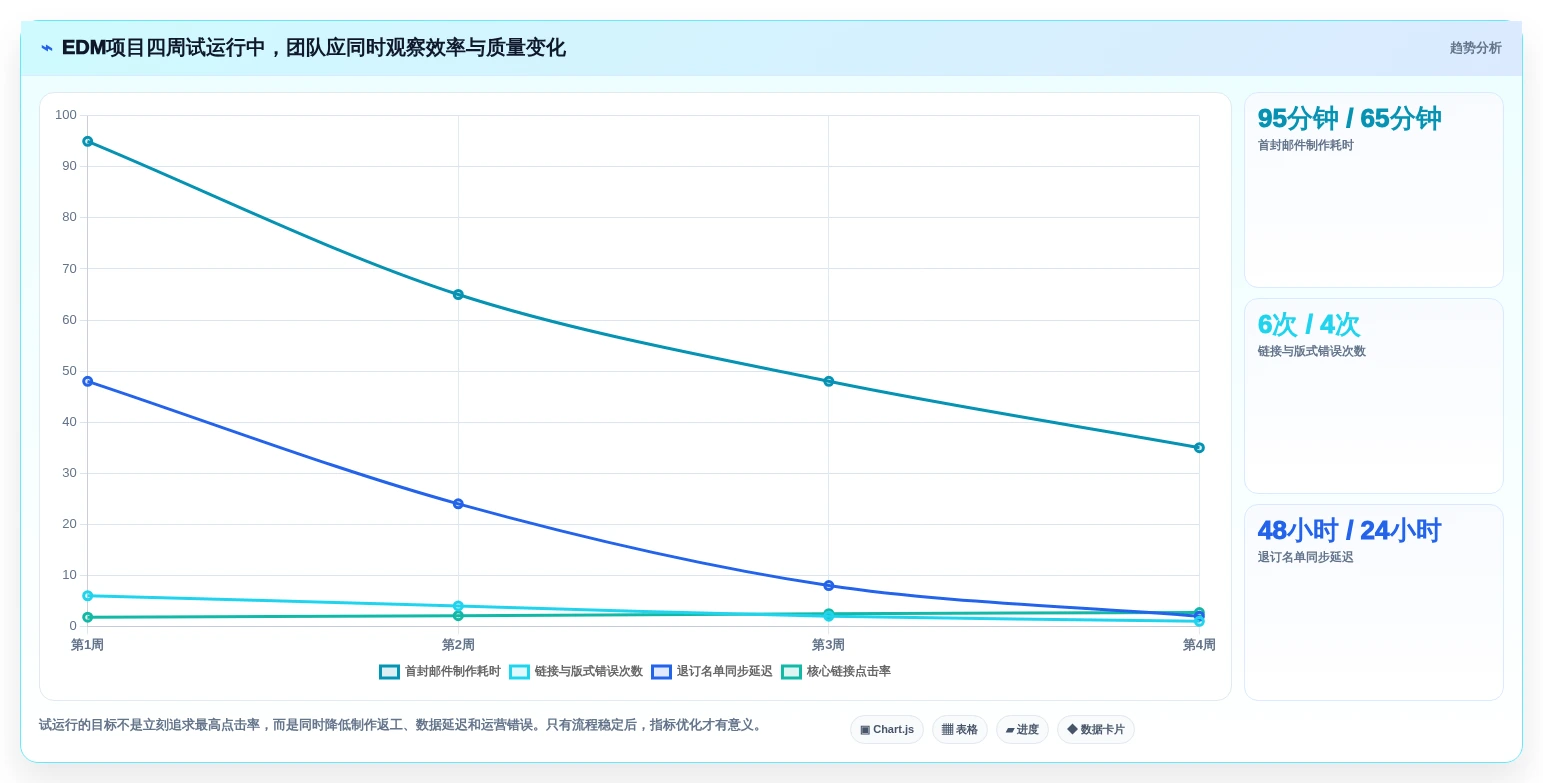Select the Chart.js tag button
This screenshot has height=783, width=1543.
click(x=887, y=730)
